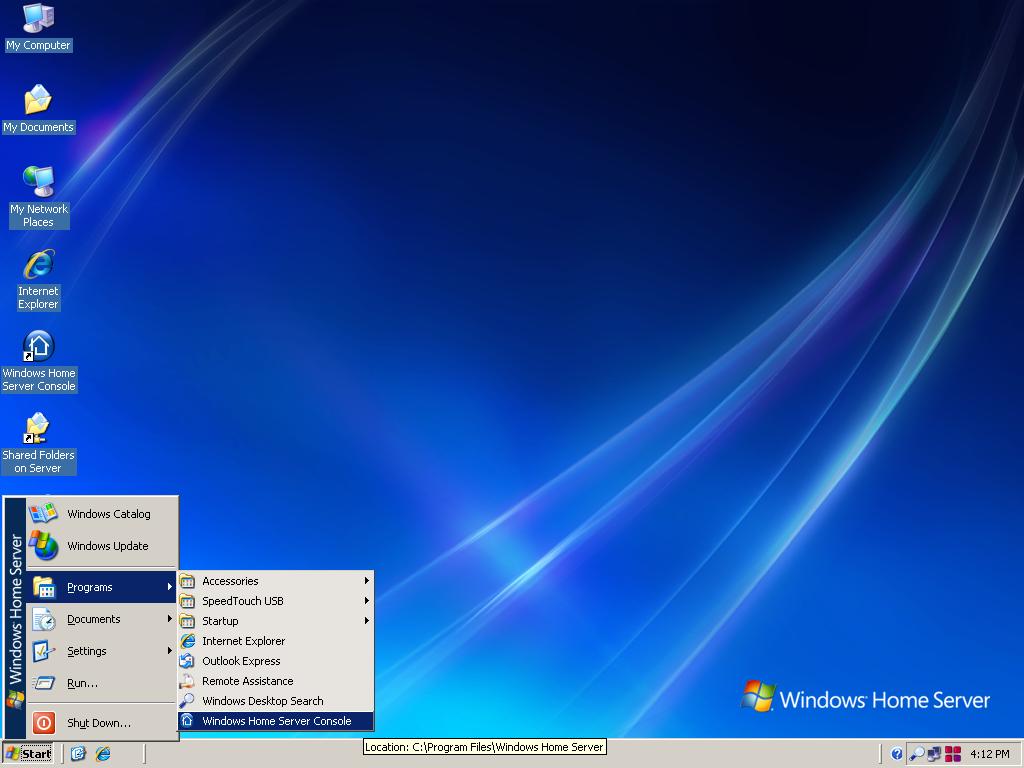
Task: Click Shut Down in Start menu
Action: (98, 723)
